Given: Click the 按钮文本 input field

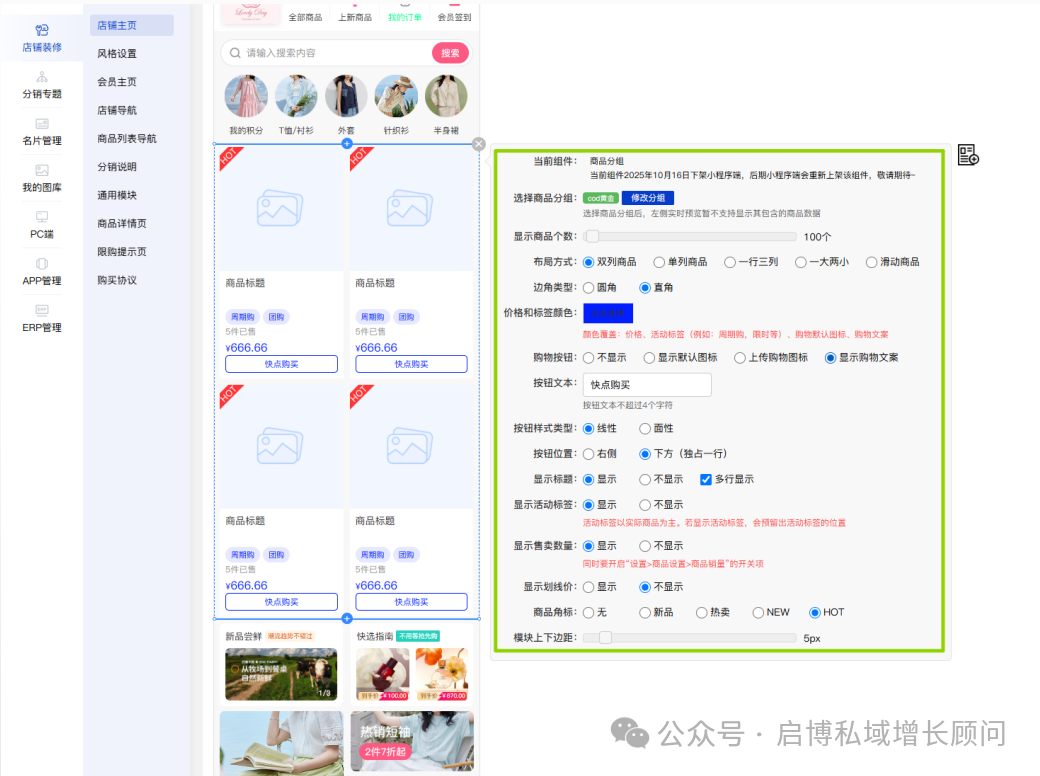Looking at the screenshot, I should 647,385.
